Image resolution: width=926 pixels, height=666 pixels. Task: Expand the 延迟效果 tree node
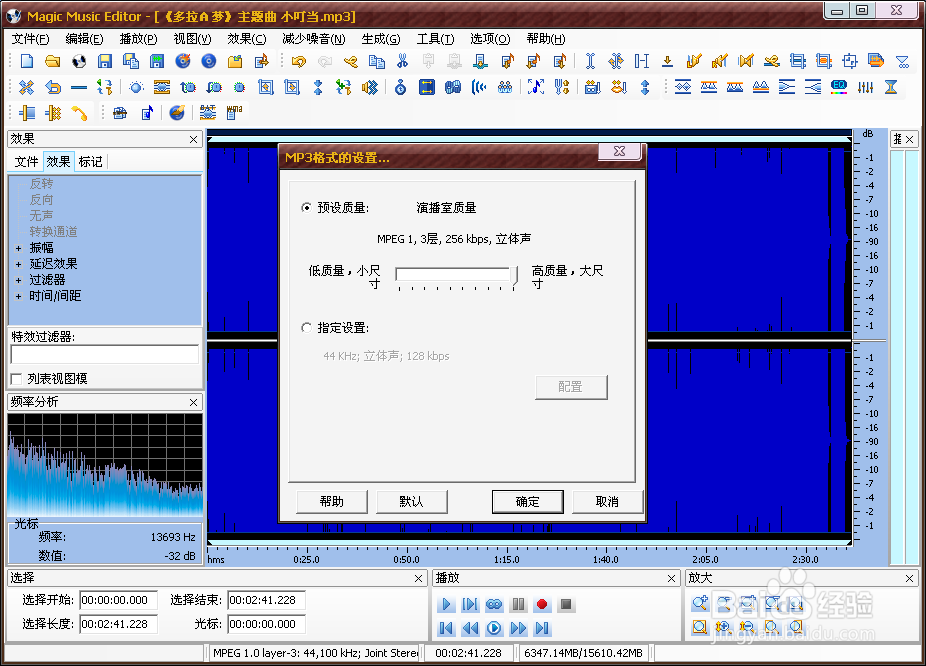[18, 264]
